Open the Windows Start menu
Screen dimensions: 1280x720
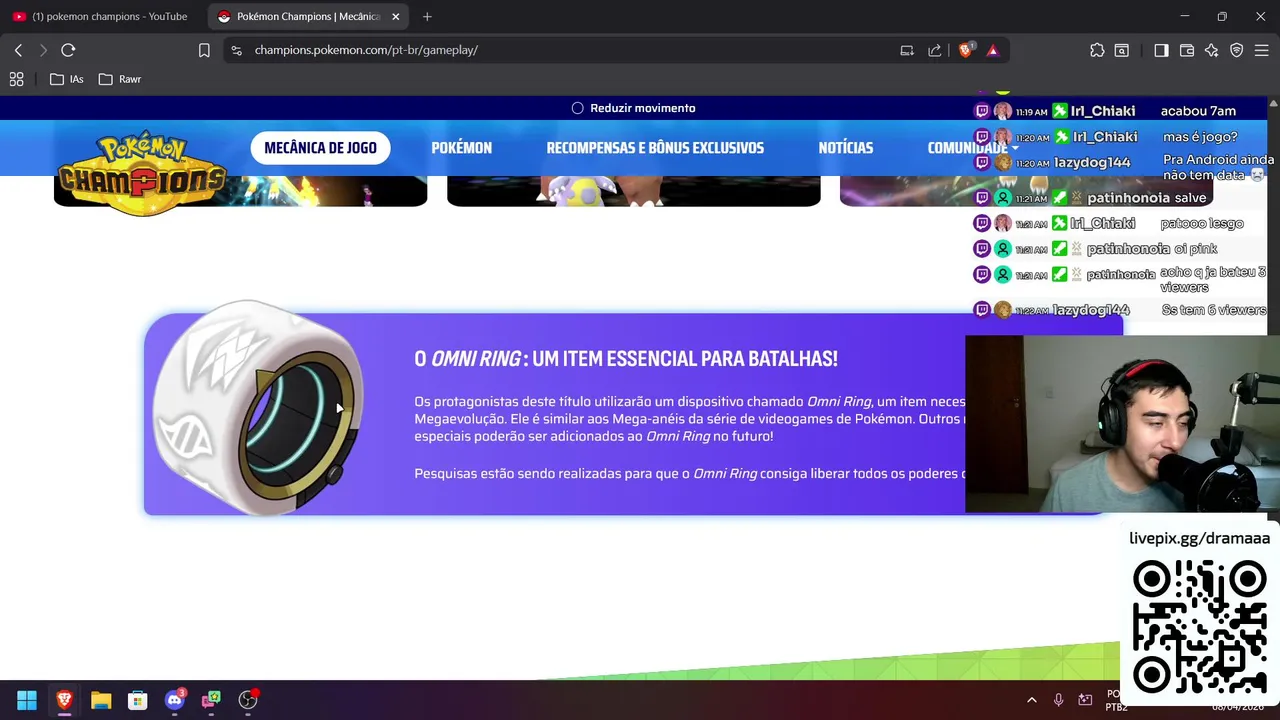pos(27,700)
